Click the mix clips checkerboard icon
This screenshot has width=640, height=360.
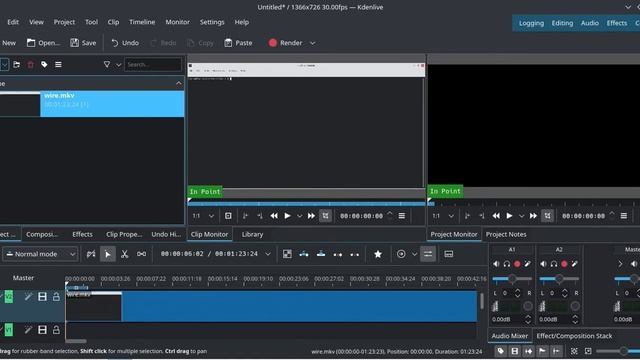point(287,254)
